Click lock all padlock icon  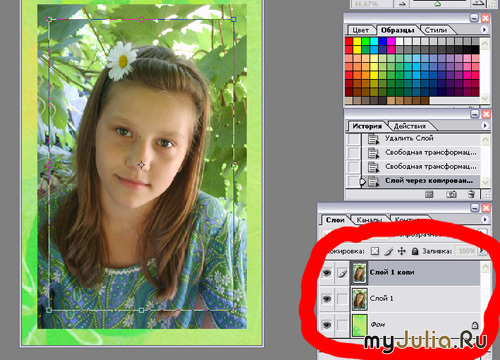pos(415,251)
